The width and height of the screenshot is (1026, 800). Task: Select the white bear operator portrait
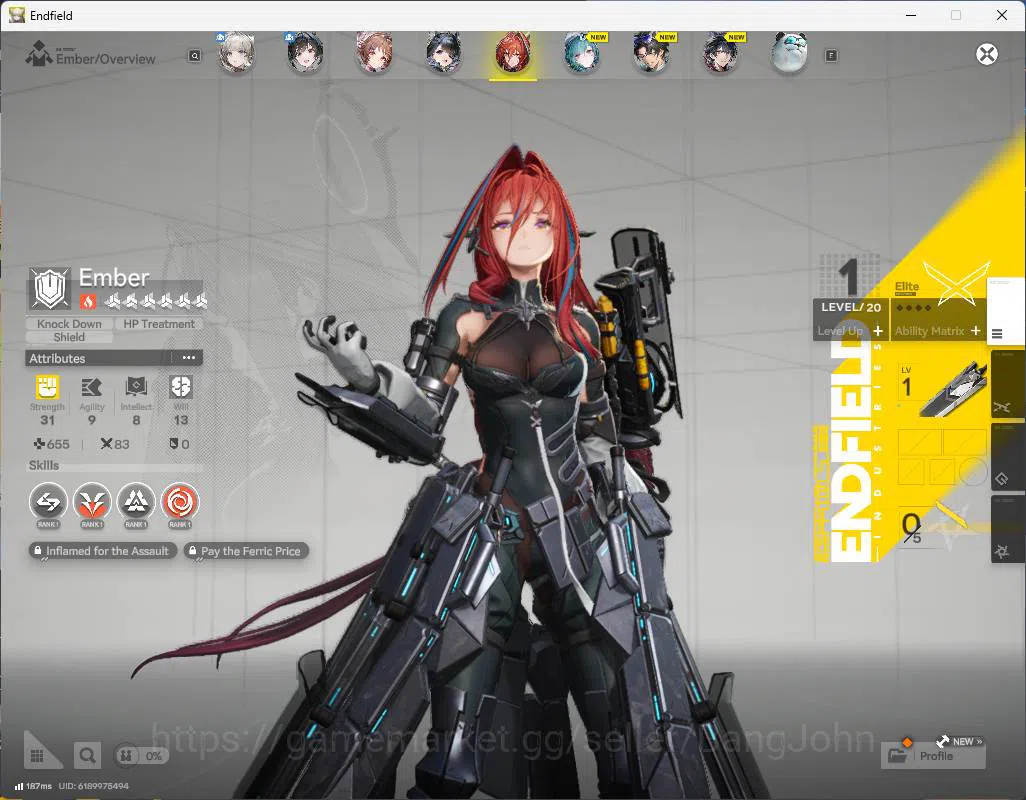coord(788,53)
